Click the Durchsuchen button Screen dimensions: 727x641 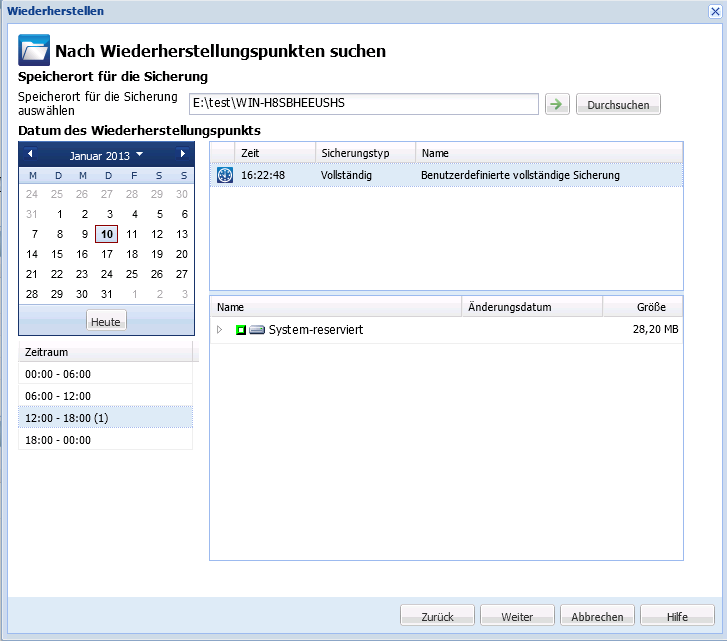tap(618, 104)
